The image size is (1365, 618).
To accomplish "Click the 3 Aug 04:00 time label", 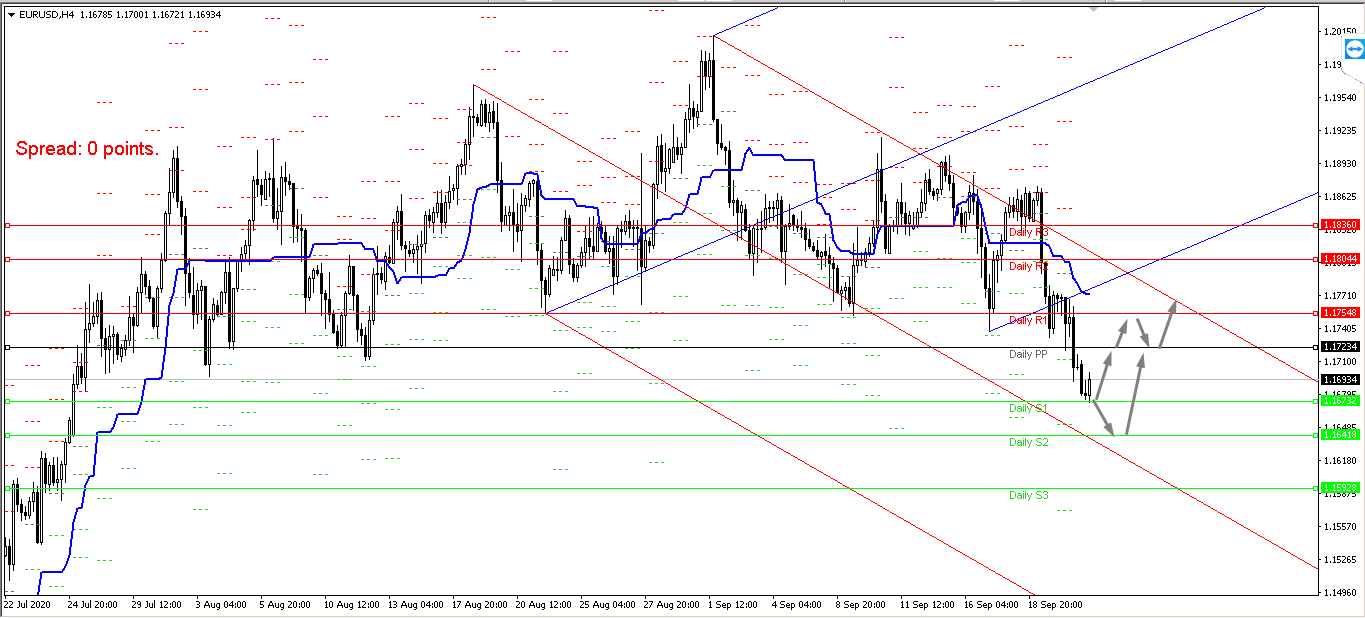I will pyautogui.click(x=220, y=605).
